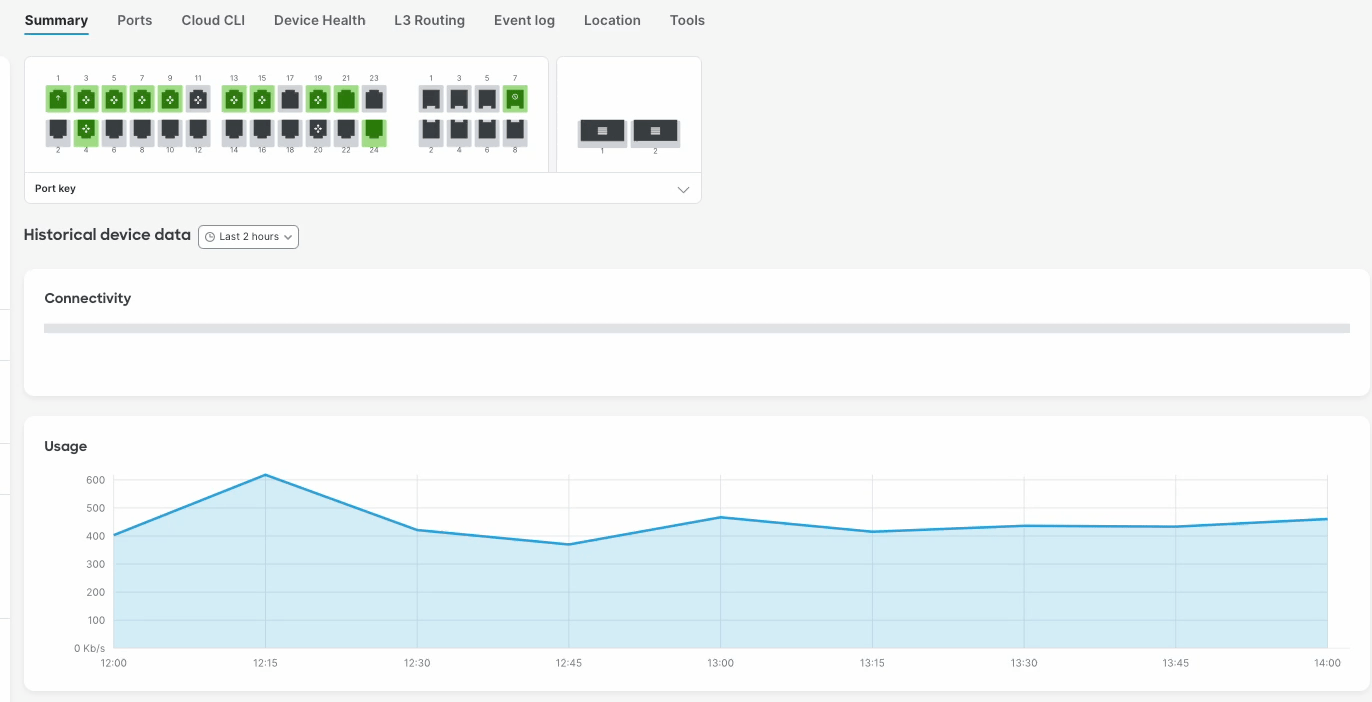1372x702 pixels.
Task: Click Ethernet port 20 in bottom row
Action: [x=318, y=129]
